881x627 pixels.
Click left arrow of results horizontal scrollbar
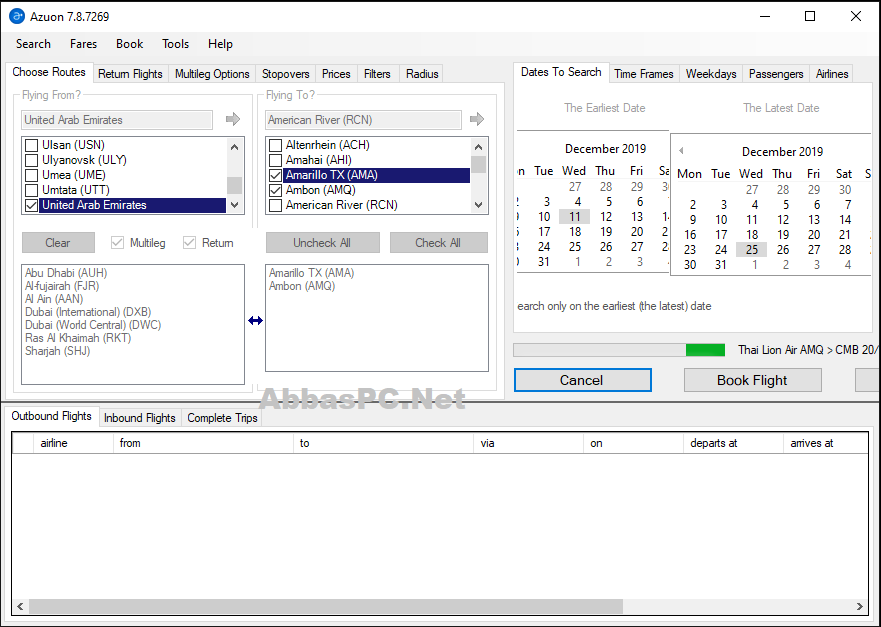coord(20,606)
